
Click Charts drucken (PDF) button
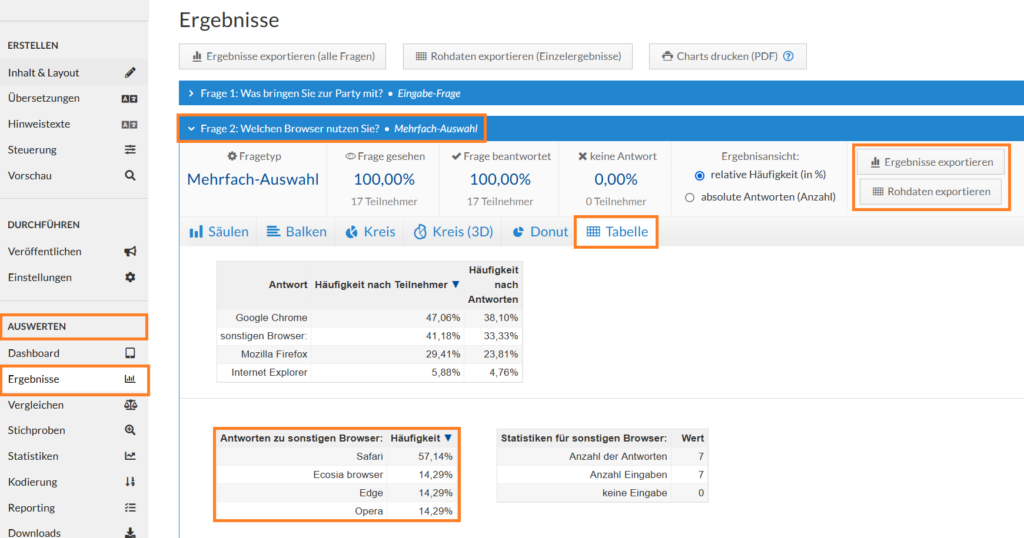coord(728,56)
